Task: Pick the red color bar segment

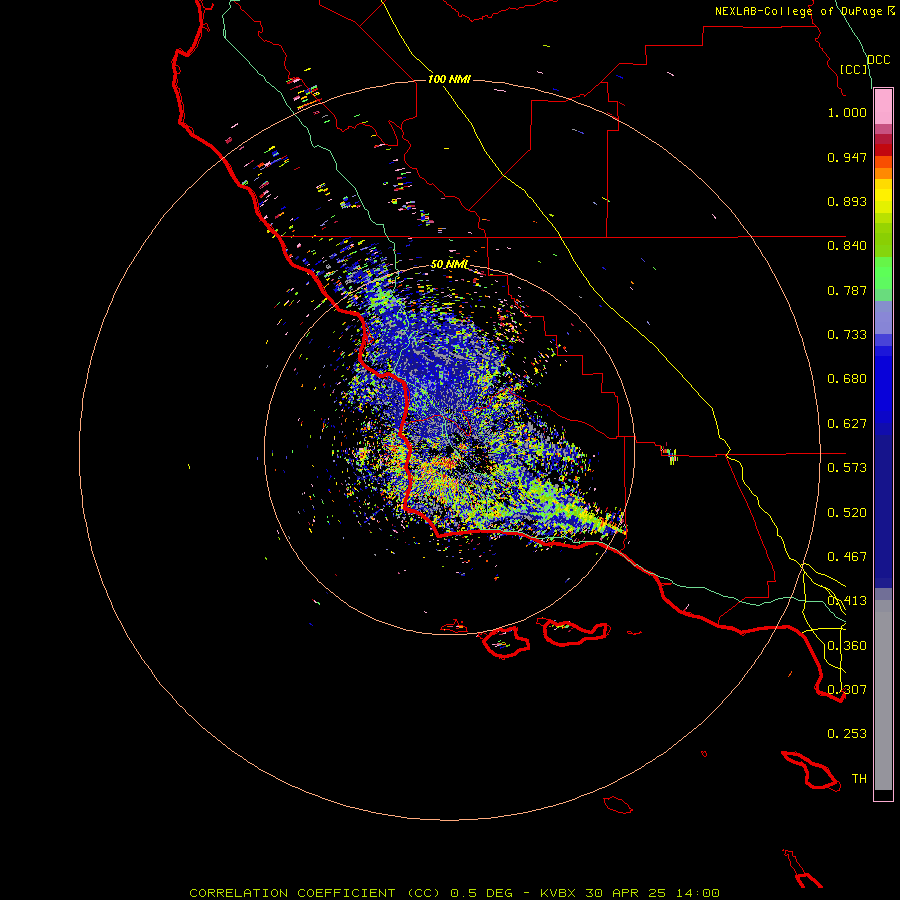Action: coord(883,150)
